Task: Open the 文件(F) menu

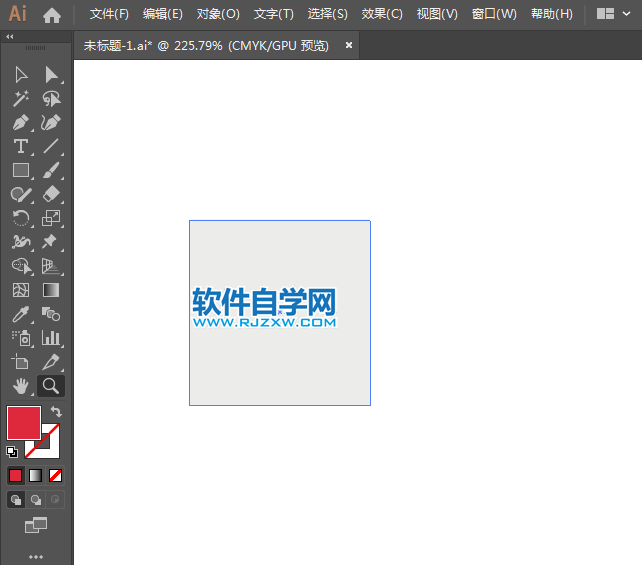Action: pos(109,14)
